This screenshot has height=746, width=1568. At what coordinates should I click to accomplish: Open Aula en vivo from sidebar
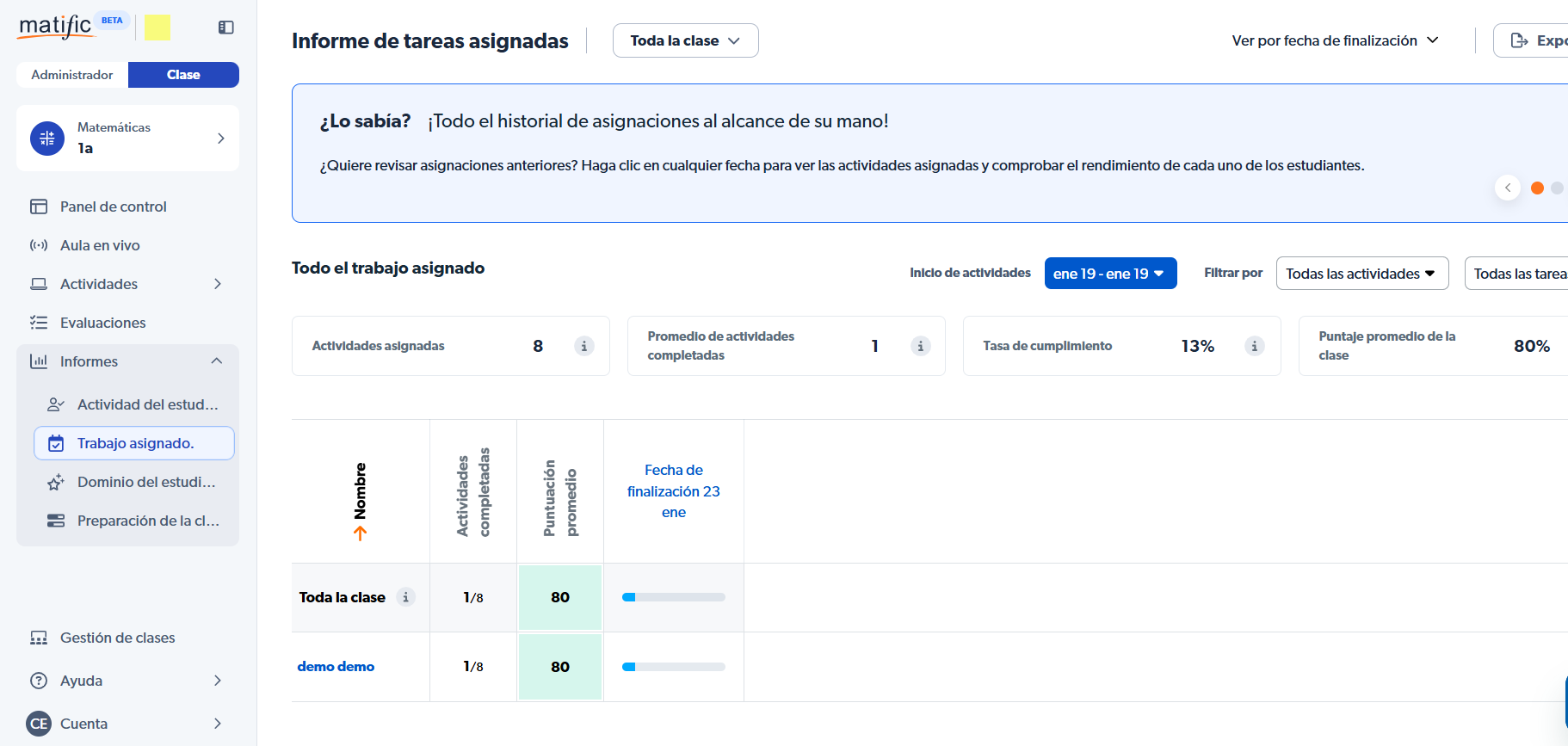pyautogui.click(x=100, y=245)
